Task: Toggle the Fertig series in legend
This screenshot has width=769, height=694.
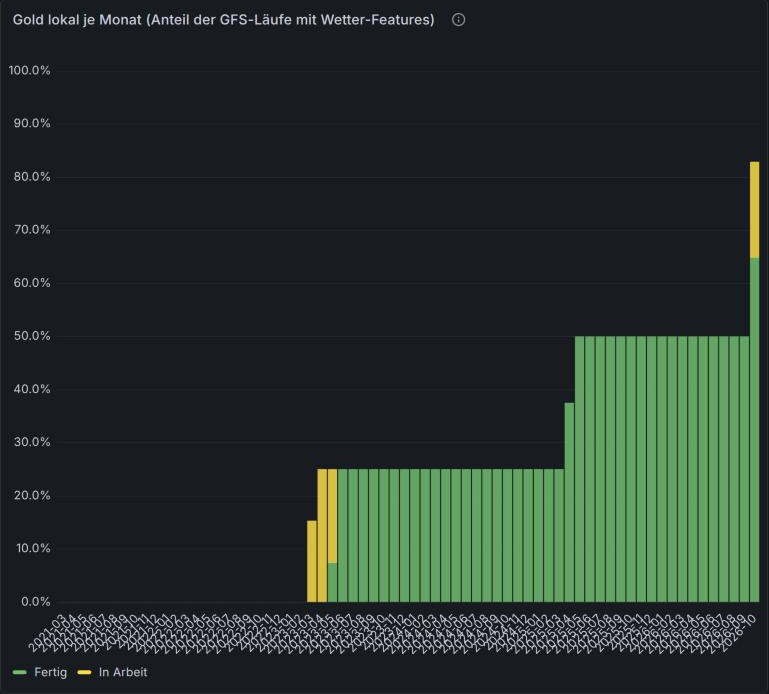Action: [x=50, y=672]
